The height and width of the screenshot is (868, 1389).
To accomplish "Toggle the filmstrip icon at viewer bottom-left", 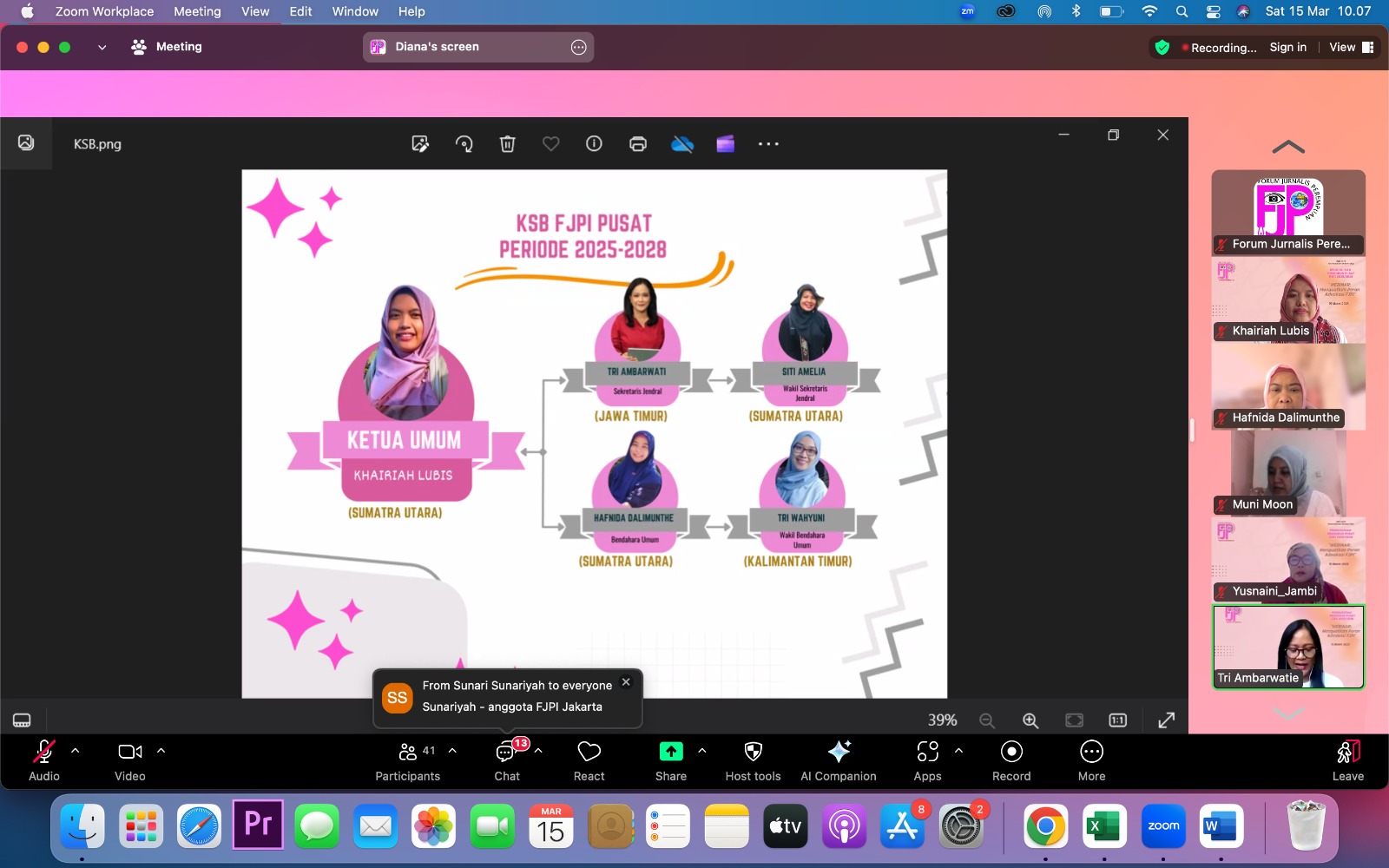I will tap(22, 720).
